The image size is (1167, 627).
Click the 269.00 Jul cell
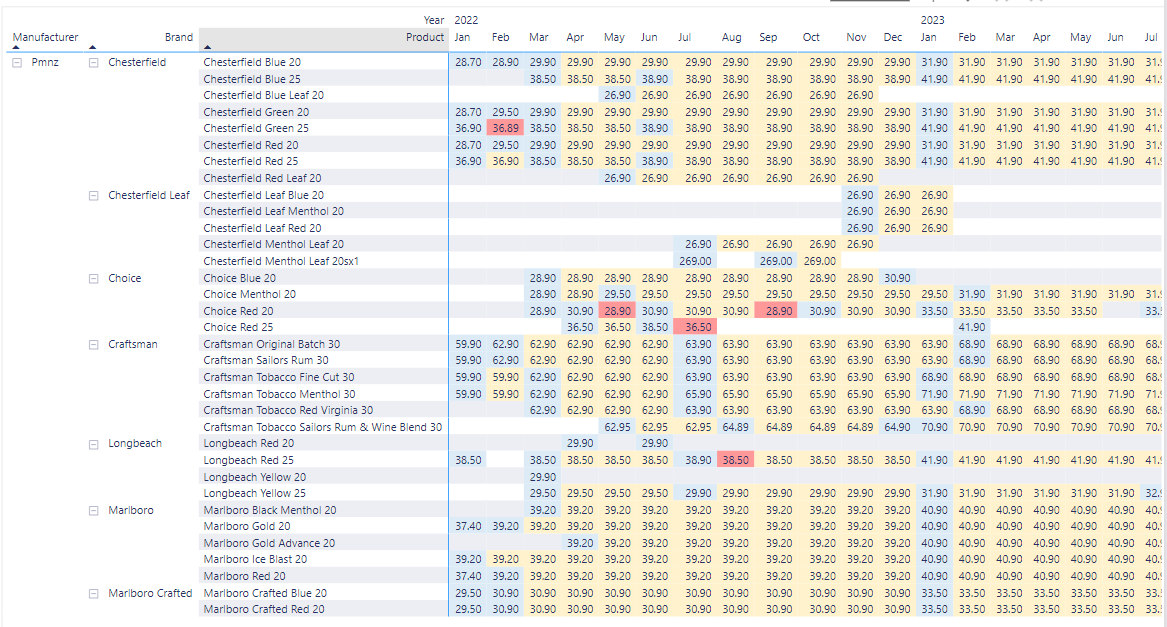click(x=695, y=261)
